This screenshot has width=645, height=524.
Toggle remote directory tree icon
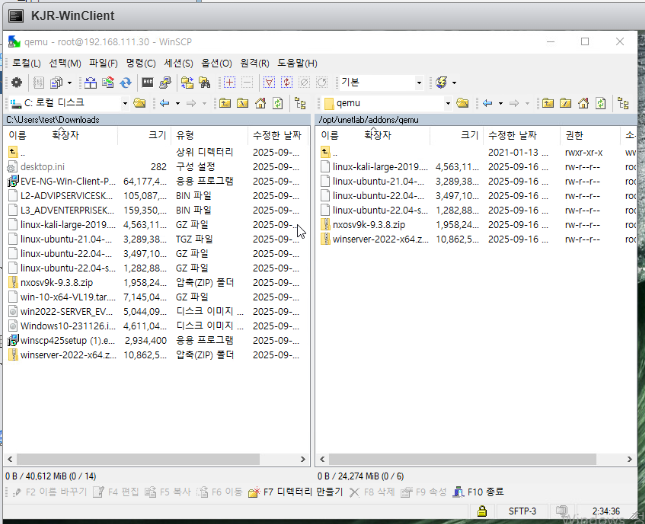(x=623, y=103)
